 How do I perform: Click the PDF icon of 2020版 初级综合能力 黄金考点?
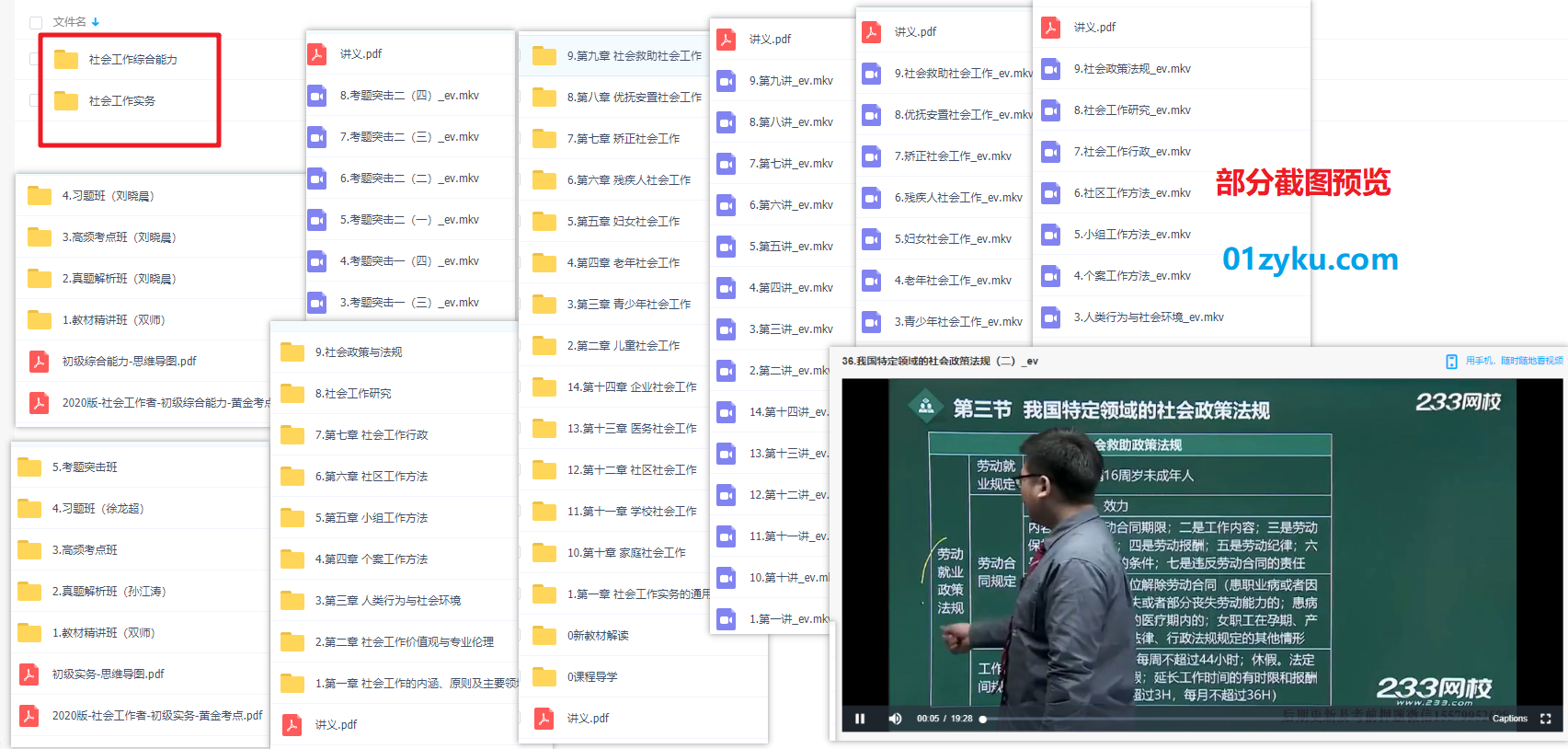[x=40, y=403]
